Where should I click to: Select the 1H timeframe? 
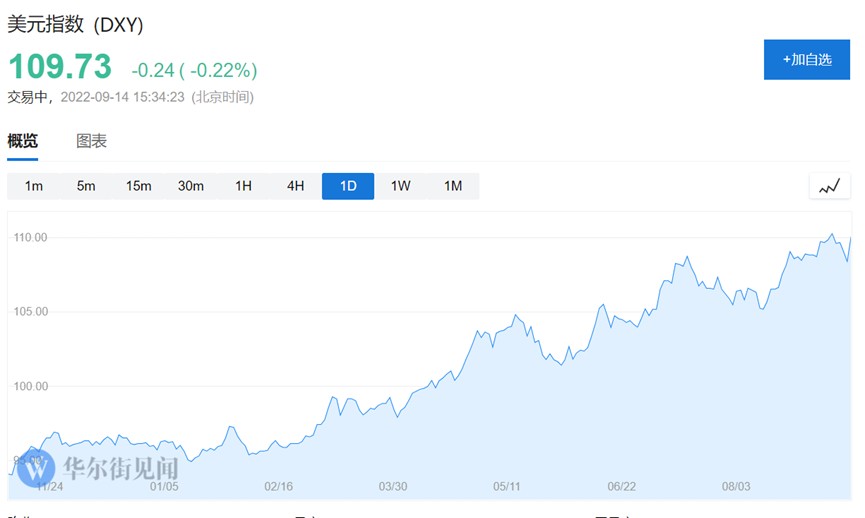coord(243,186)
